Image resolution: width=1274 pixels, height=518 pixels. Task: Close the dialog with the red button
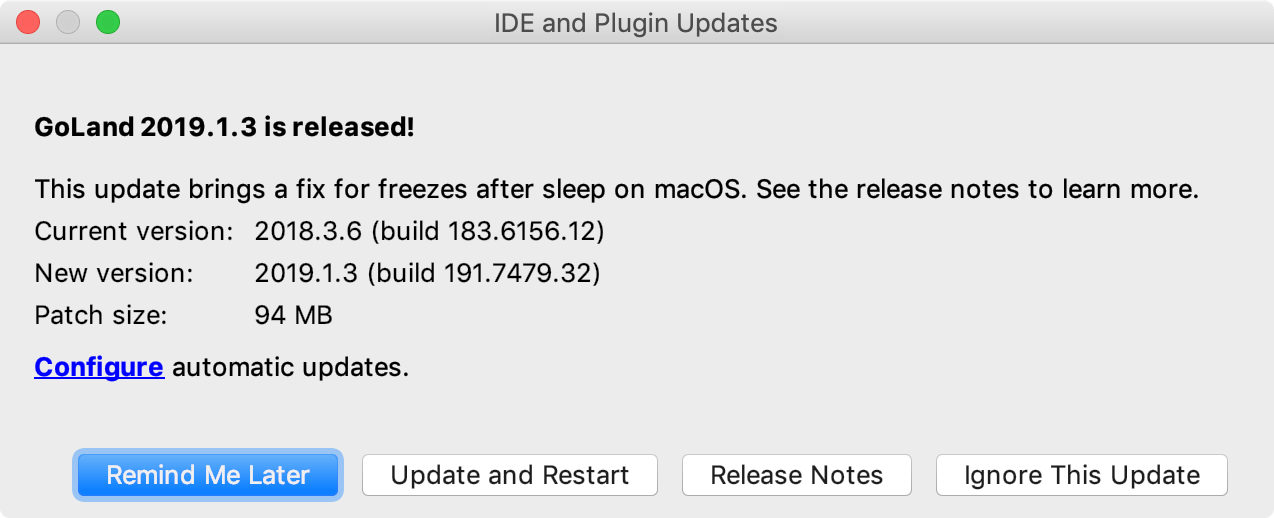pos(29,22)
